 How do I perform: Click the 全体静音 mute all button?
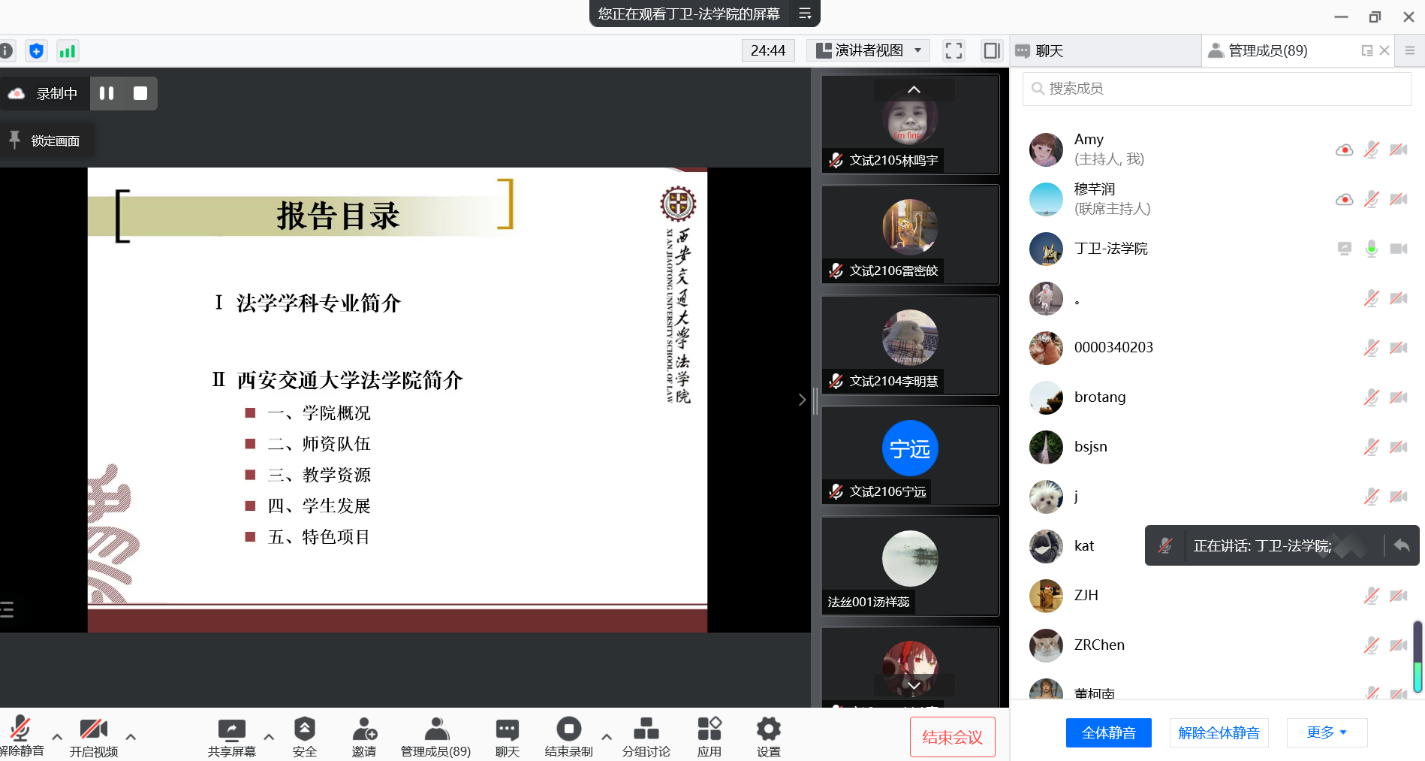coord(1108,733)
